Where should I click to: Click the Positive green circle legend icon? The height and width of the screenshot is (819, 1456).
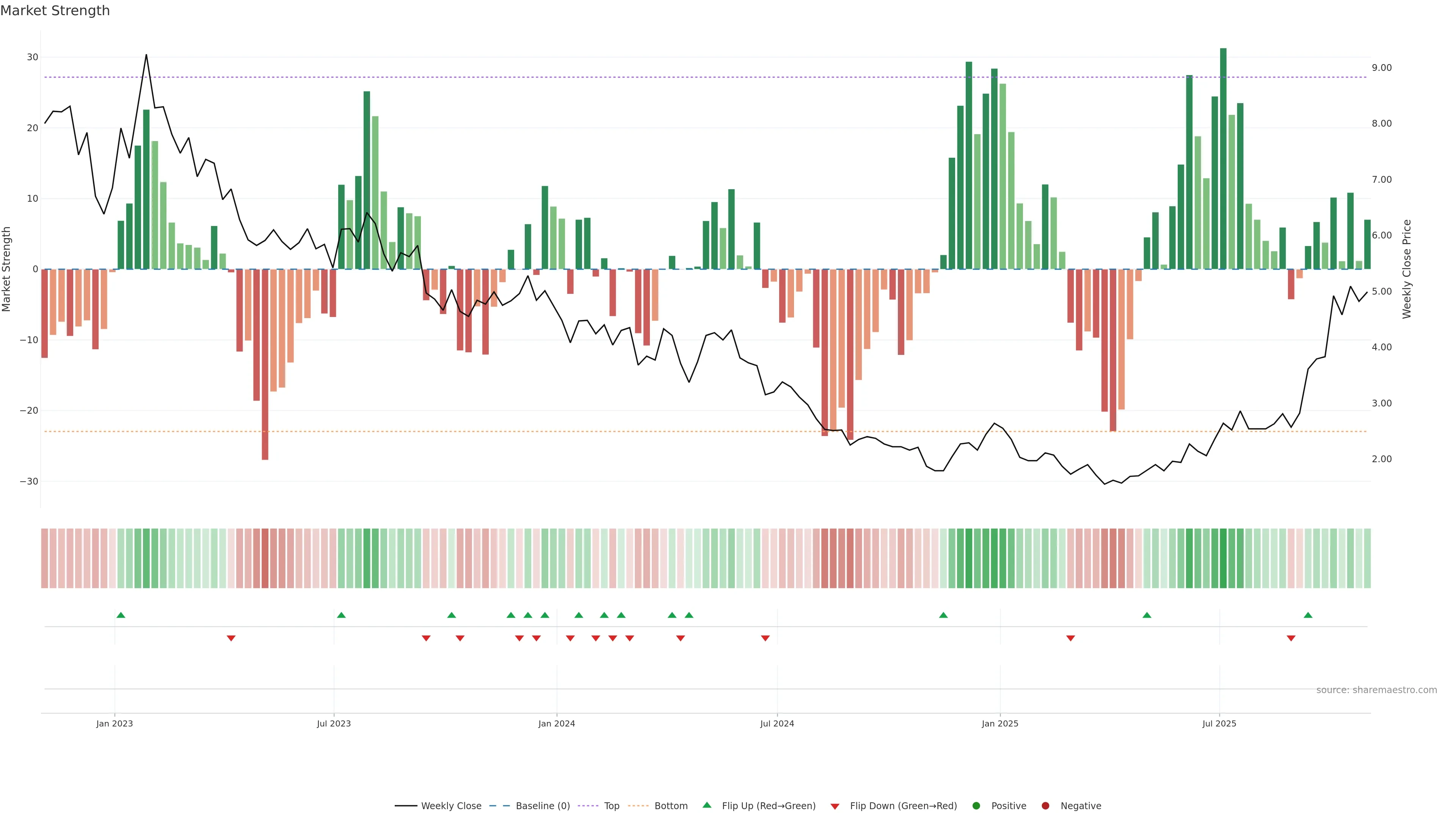click(976, 805)
